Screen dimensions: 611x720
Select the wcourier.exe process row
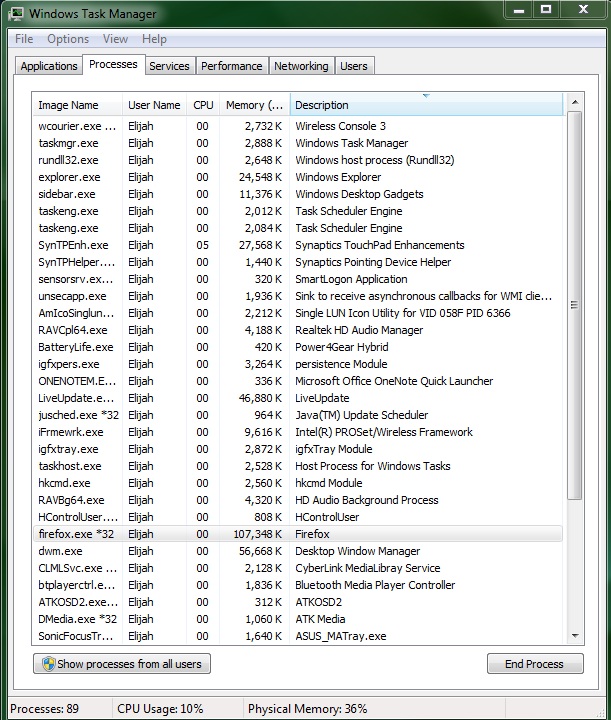click(297, 126)
